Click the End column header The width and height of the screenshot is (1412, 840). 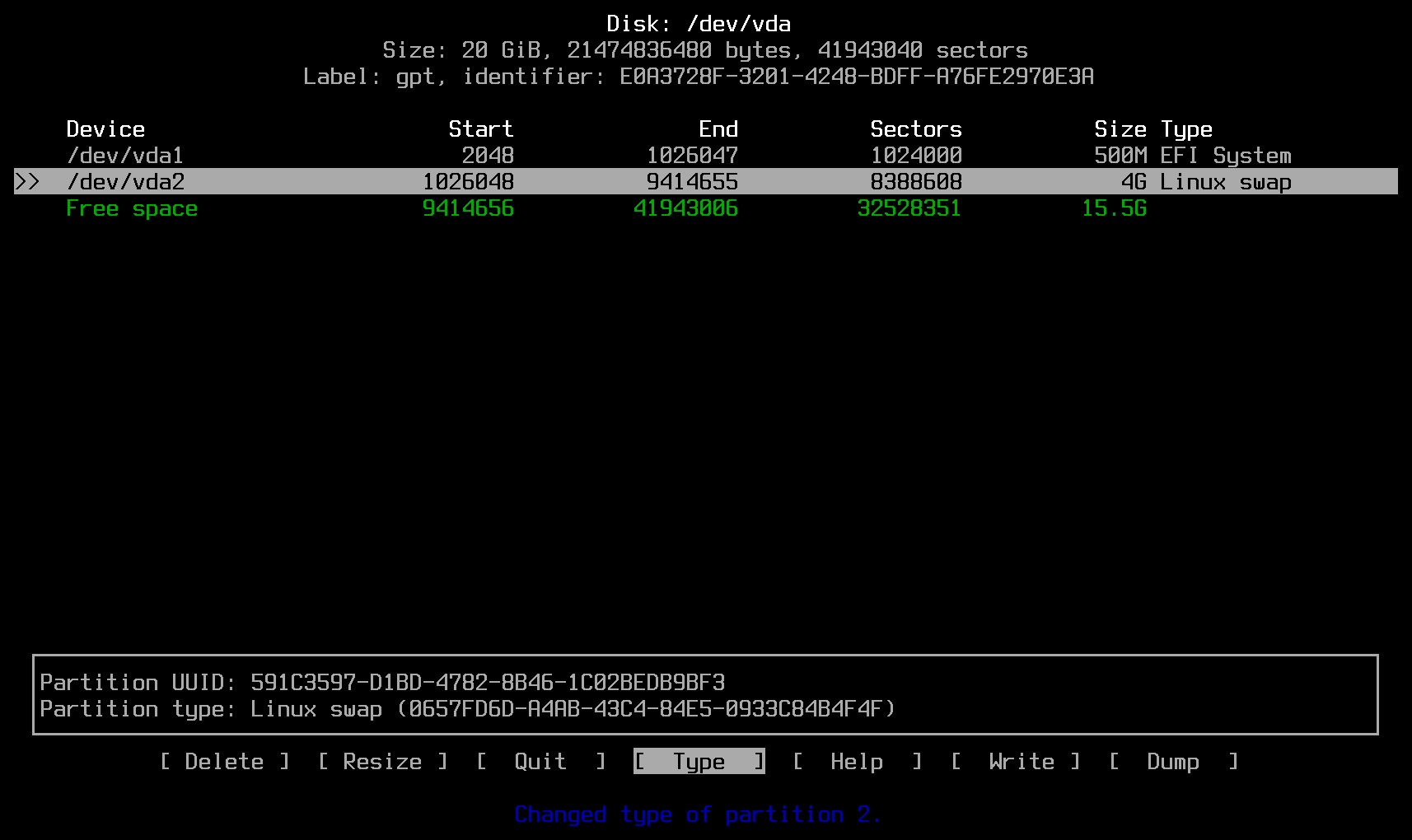click(718, 129)
